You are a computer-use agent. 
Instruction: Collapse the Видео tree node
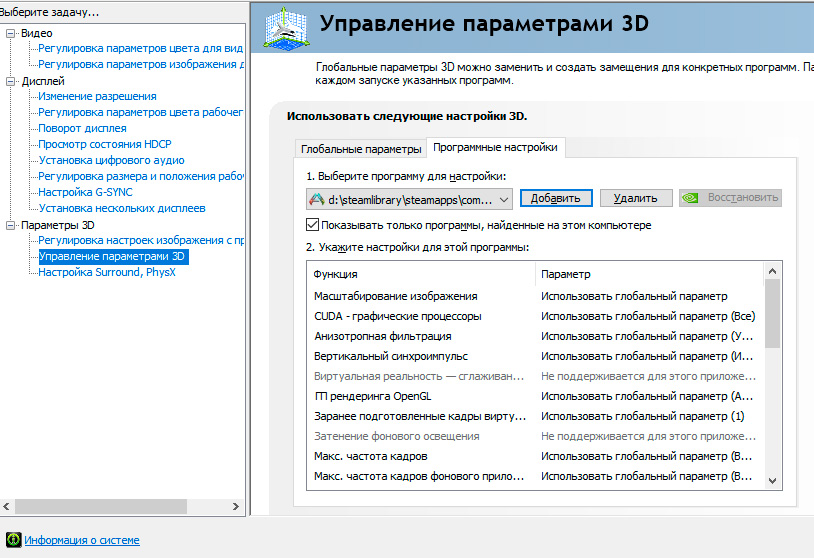click(x=10, y=33)
